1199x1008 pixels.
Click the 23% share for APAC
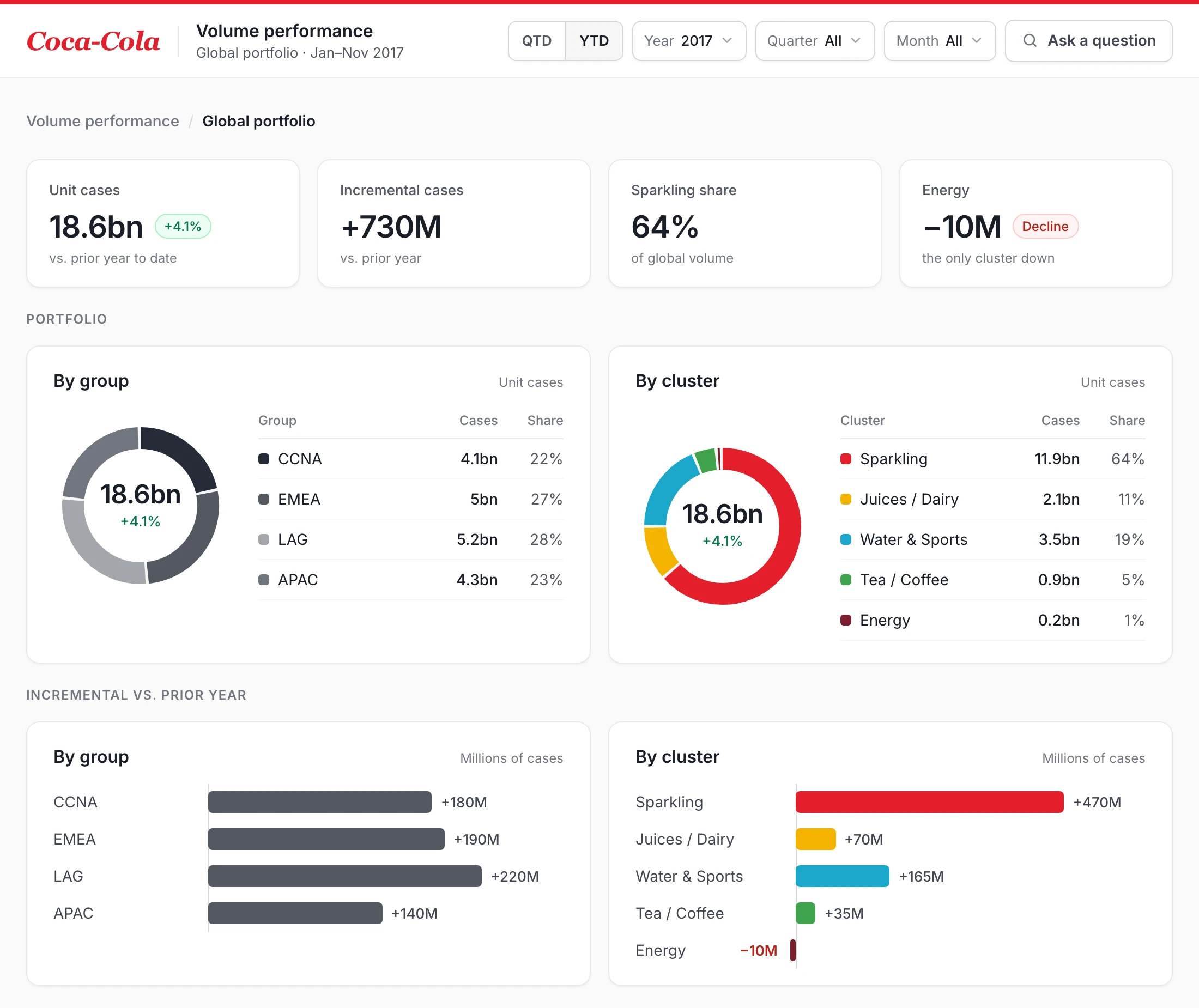pos(546,579)
